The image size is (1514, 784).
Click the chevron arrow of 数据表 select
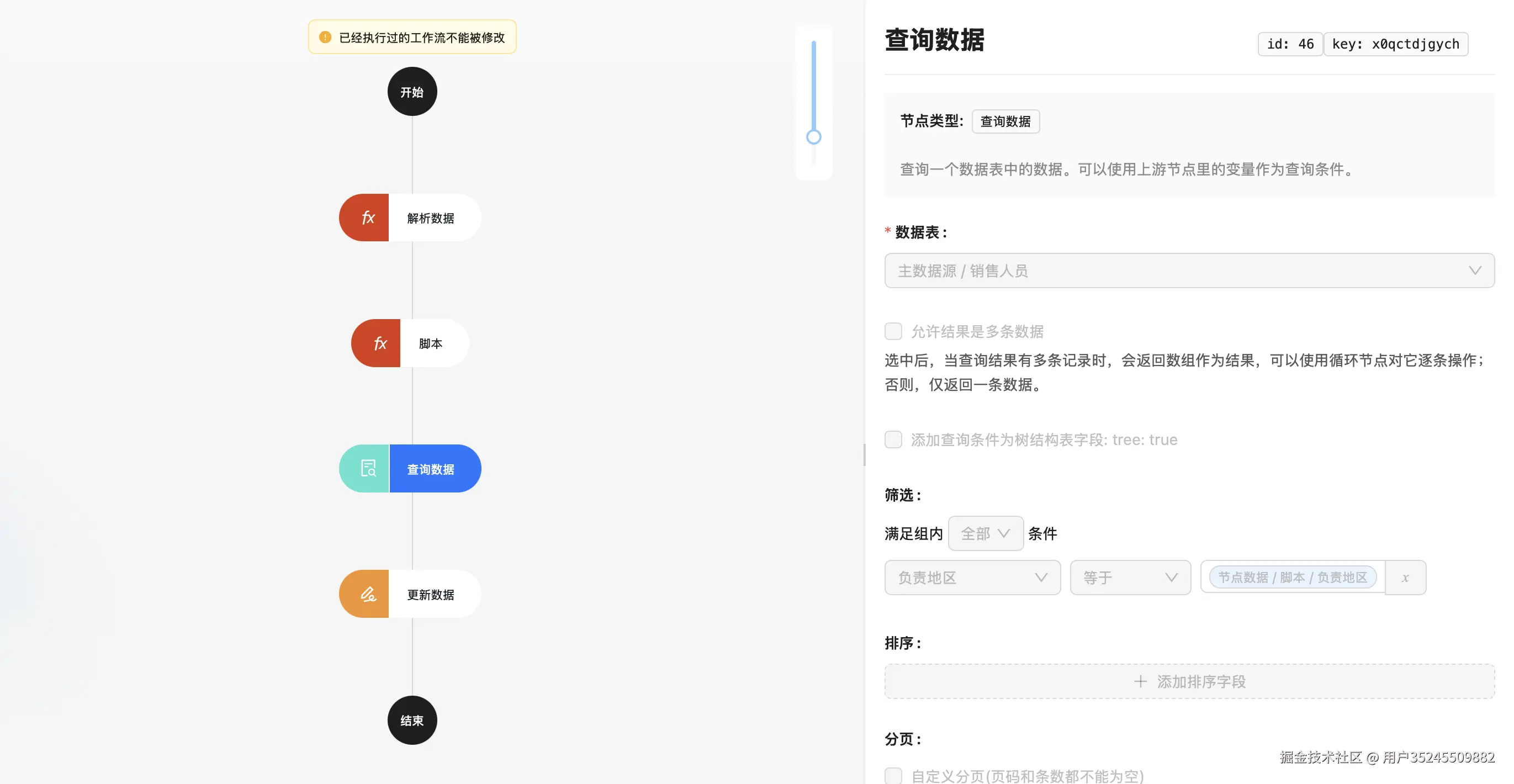(x=1475, y=271)
